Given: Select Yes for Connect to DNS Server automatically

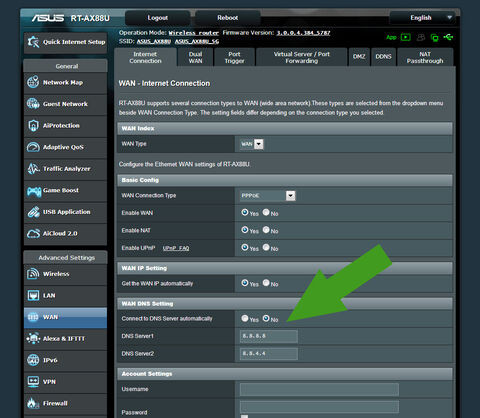Looking at the screenshot, I should (x=245, y=318).
